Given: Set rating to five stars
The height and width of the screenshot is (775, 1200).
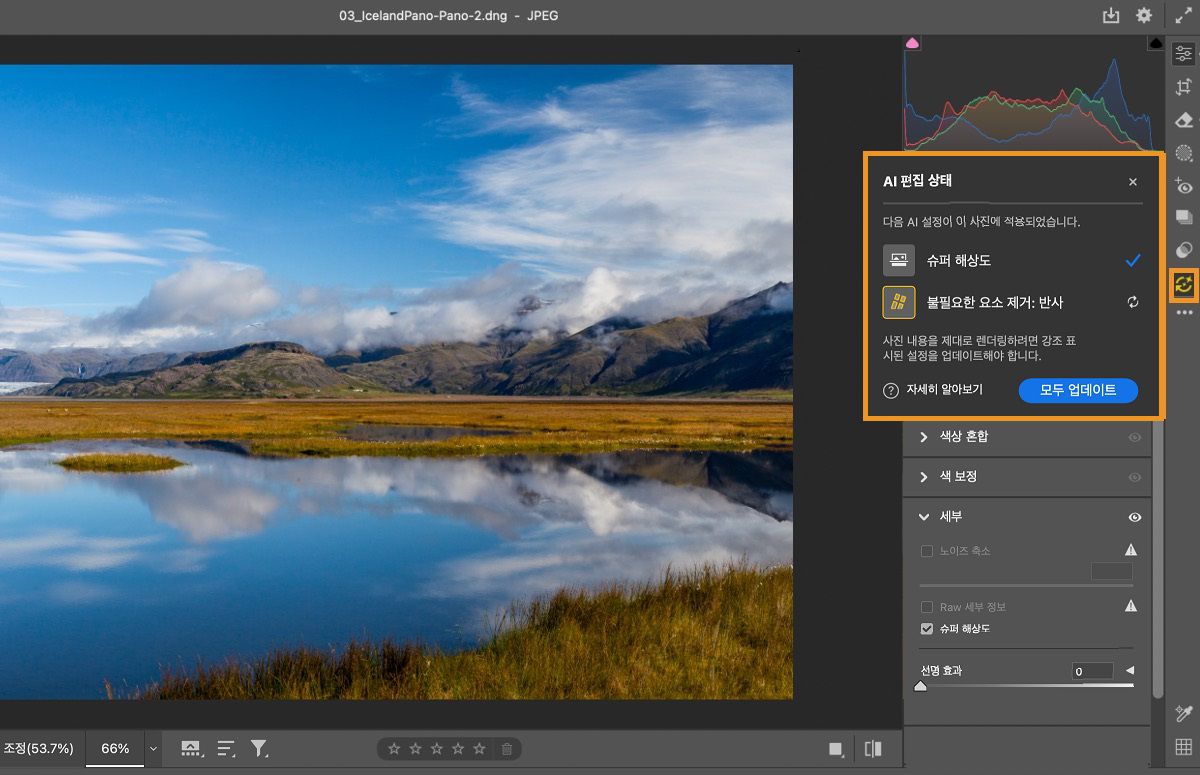Looking at the screenshot, I should (479, 748).
